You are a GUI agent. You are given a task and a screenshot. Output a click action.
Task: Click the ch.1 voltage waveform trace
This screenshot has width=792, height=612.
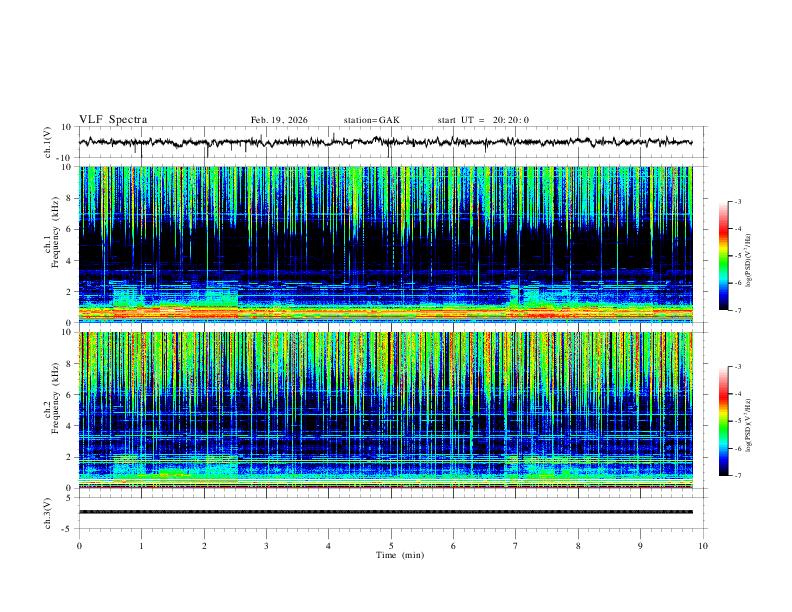click(x=385, y=142)
